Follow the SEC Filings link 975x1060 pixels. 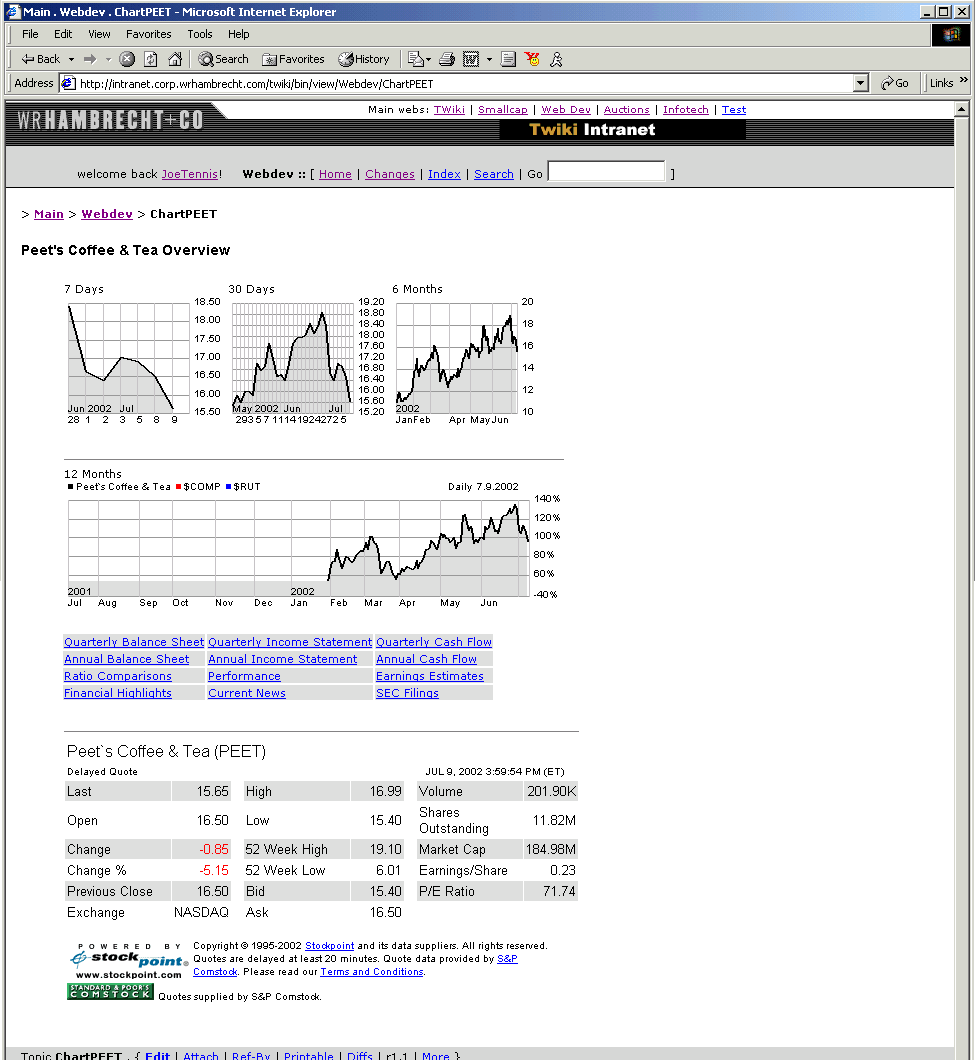pyautogui.click(x=407, y=693)
